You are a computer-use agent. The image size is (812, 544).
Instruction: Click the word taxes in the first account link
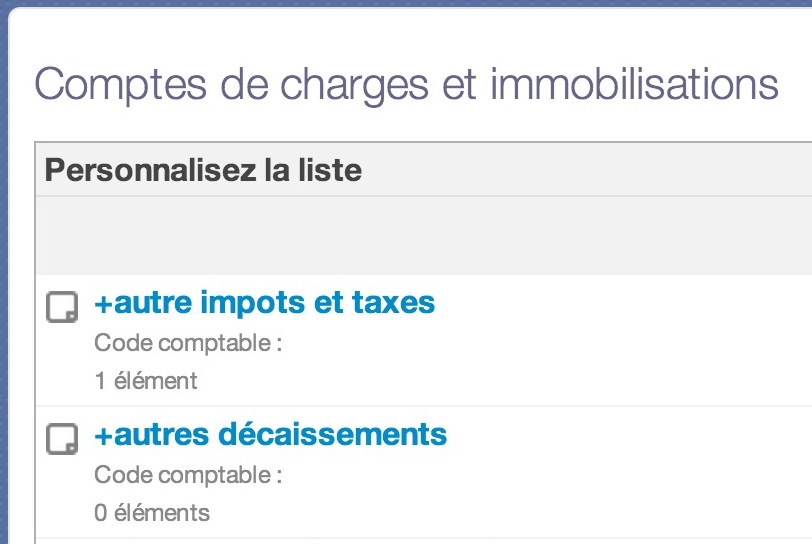[x=394, y=303]
